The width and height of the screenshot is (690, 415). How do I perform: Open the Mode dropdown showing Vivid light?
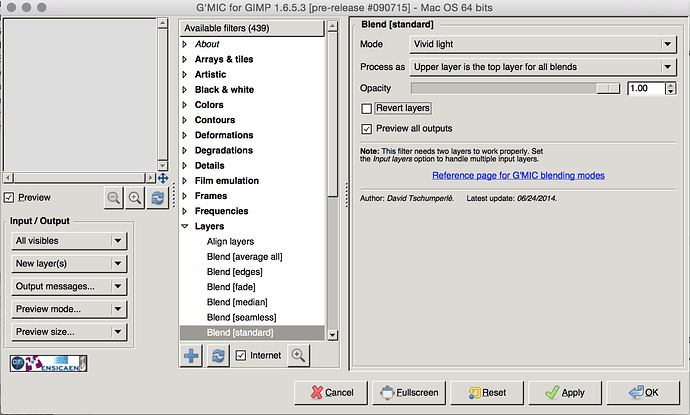pyautogui.click(x=543, y=44)
